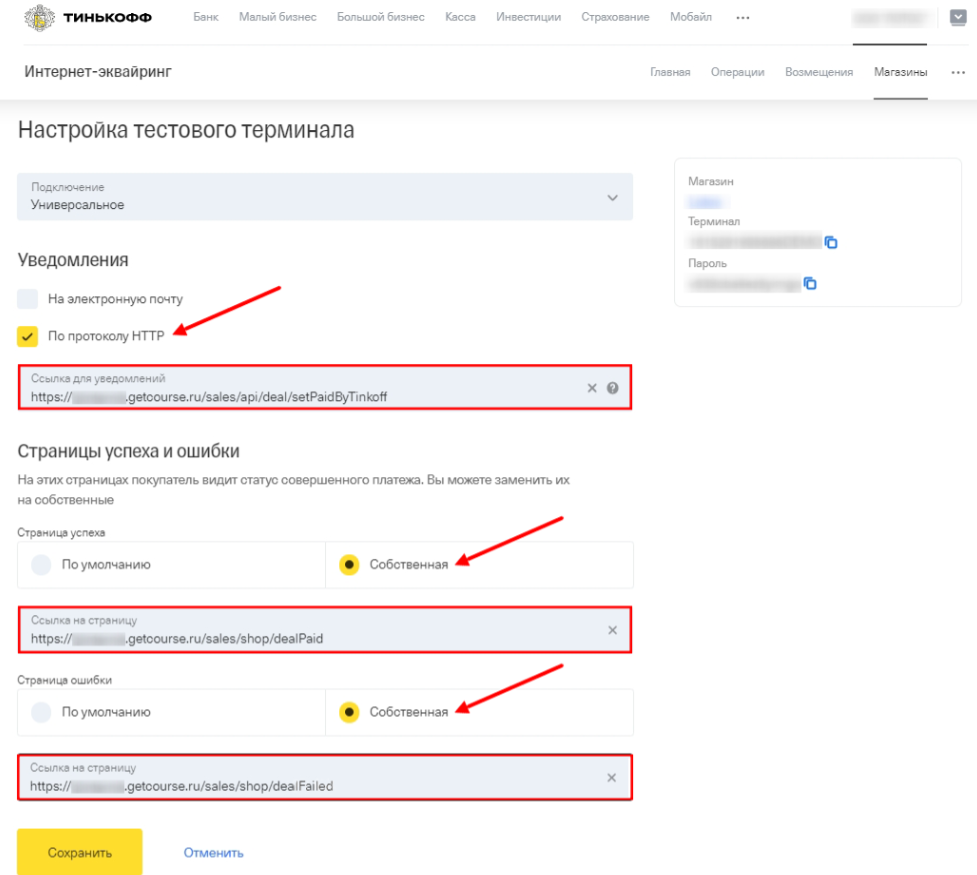Select Собственная for Страница успеха
Image resolution: width=977 pixels, height=875 pixels.
[x=349, y=565]
